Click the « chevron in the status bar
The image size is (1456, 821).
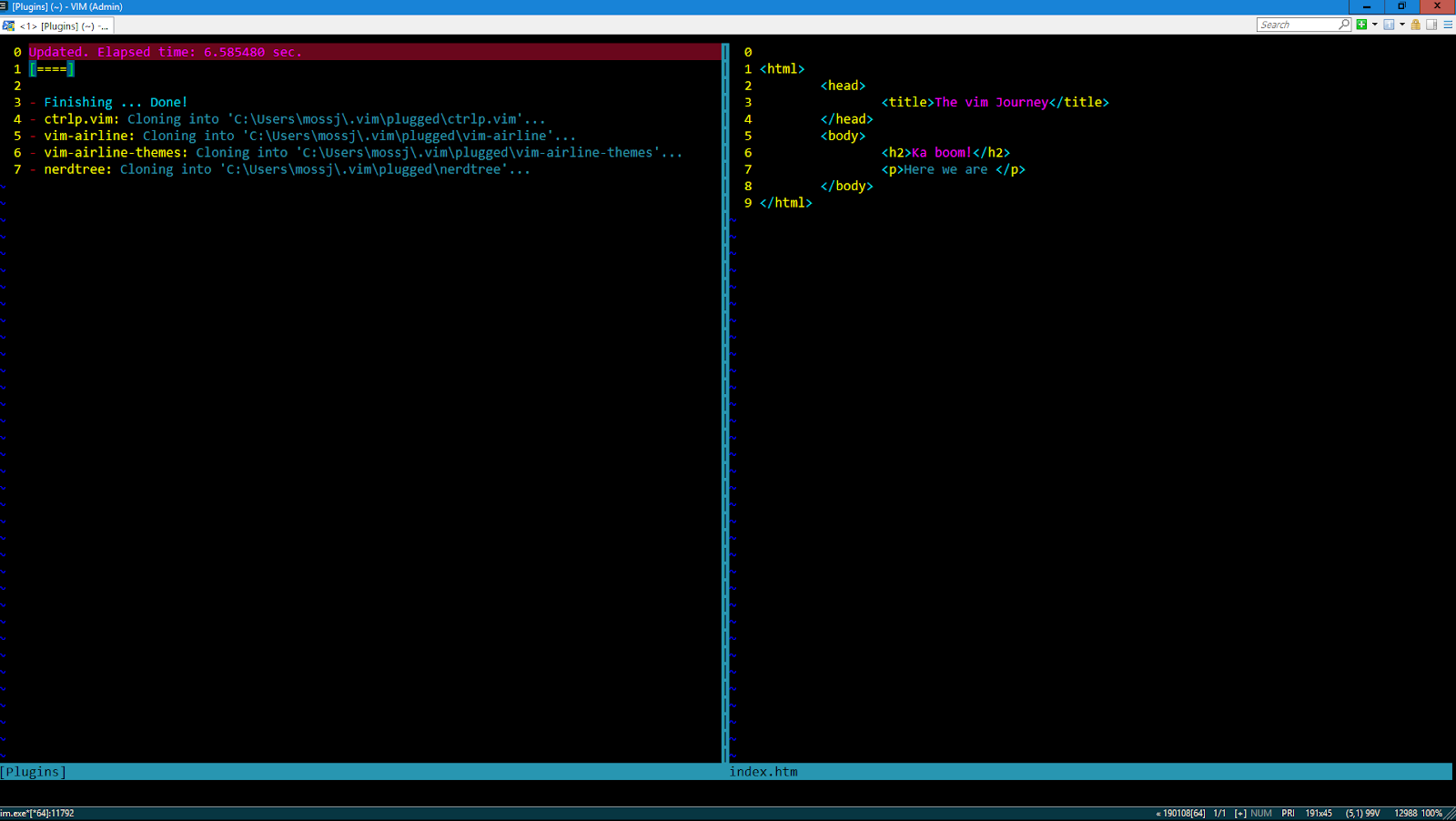(x=1158, y=813)
